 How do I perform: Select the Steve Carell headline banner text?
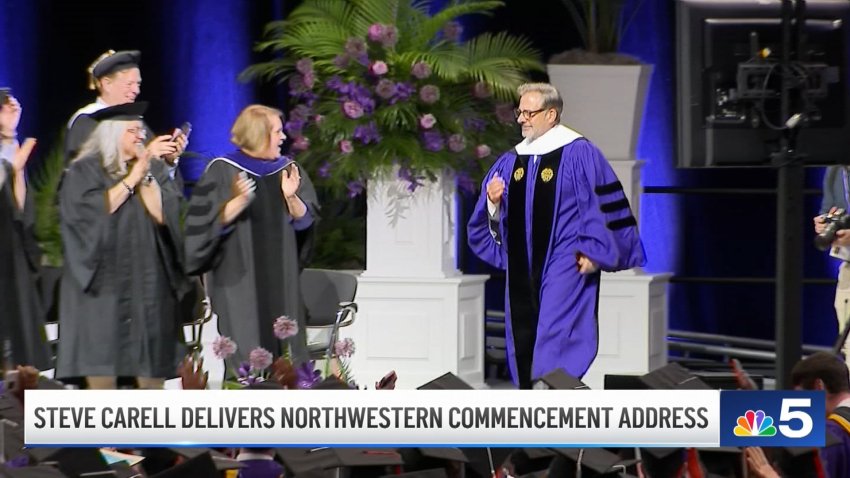(x=371, y=418)
